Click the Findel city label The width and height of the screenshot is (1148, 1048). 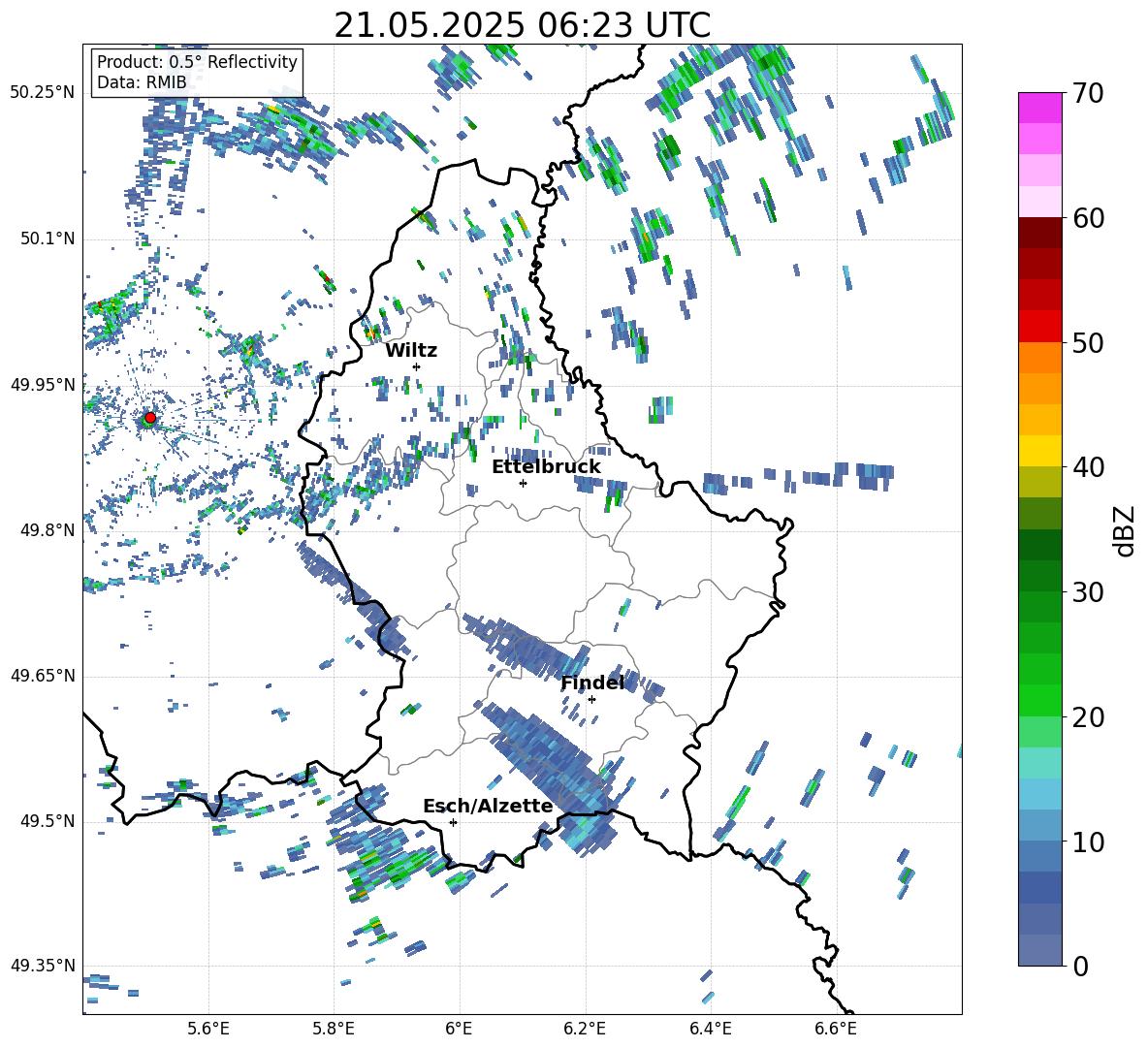click(x=592, y=683)
